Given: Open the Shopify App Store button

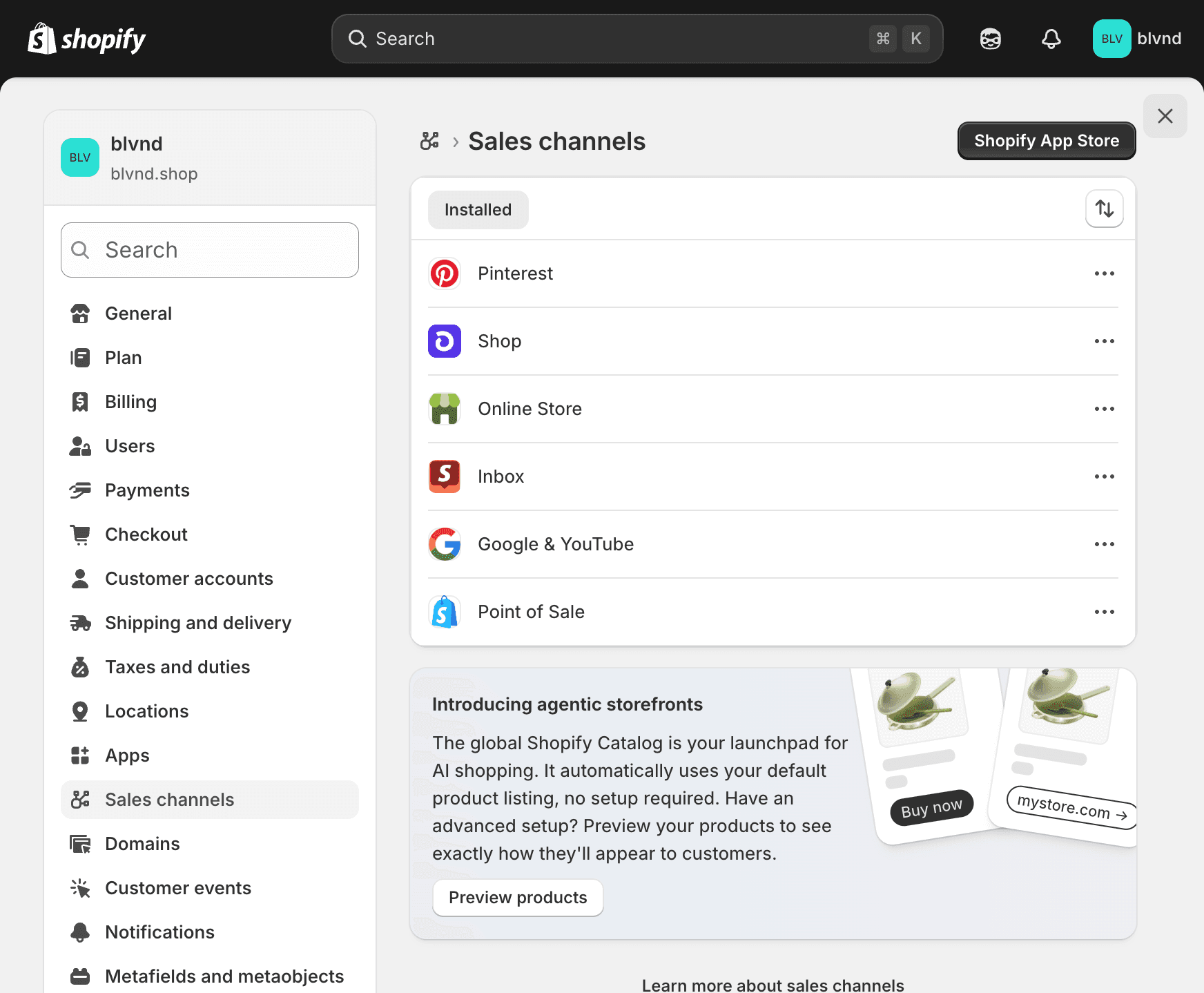Looking at the screenshot, I should tap(1047, 141).
